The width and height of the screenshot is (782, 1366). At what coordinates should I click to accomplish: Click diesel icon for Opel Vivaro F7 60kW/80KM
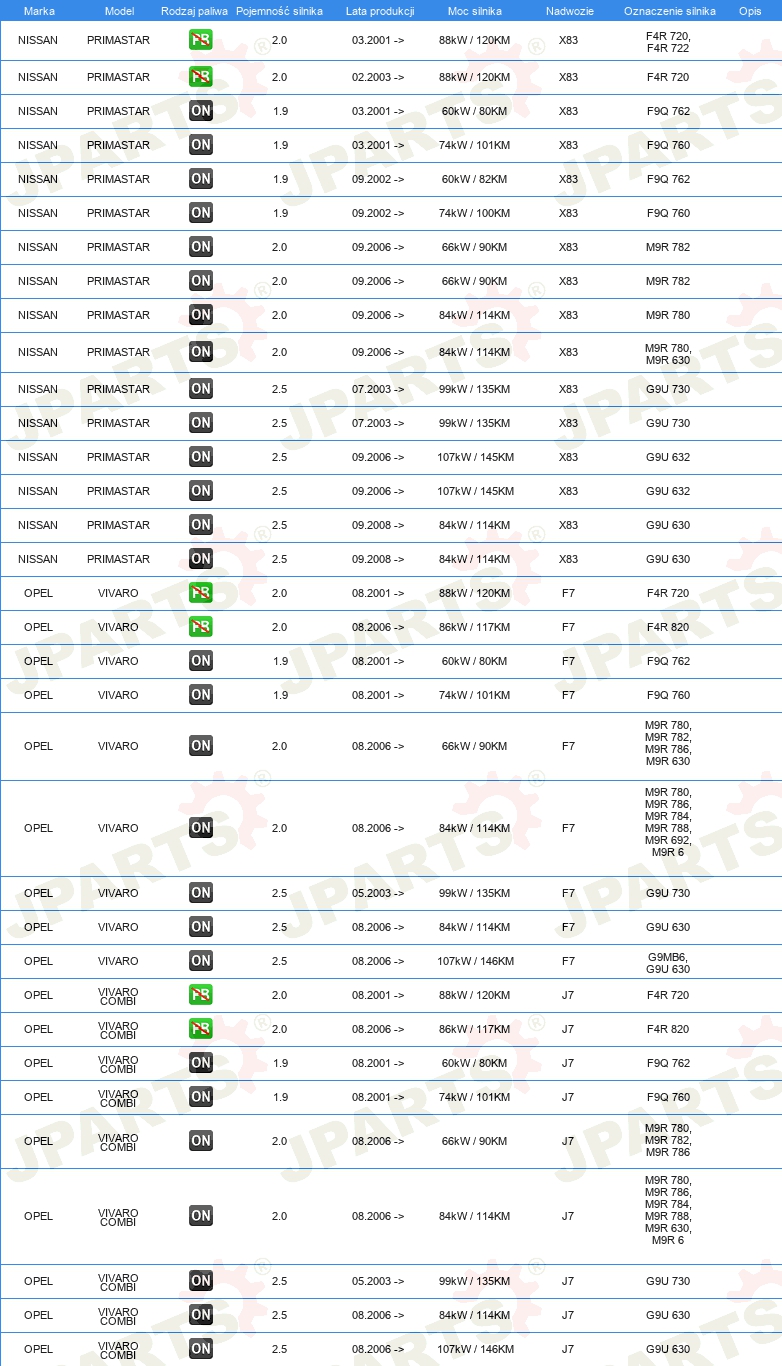pyautogui.click(x=201, y=661)
